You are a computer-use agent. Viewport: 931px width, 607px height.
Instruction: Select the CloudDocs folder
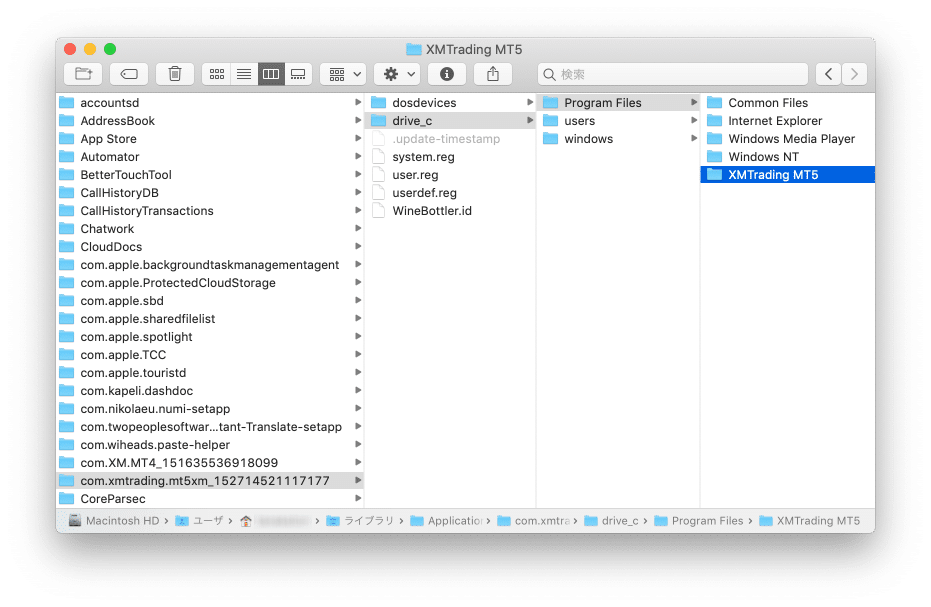pyautogui.click(x=210, y=246)
